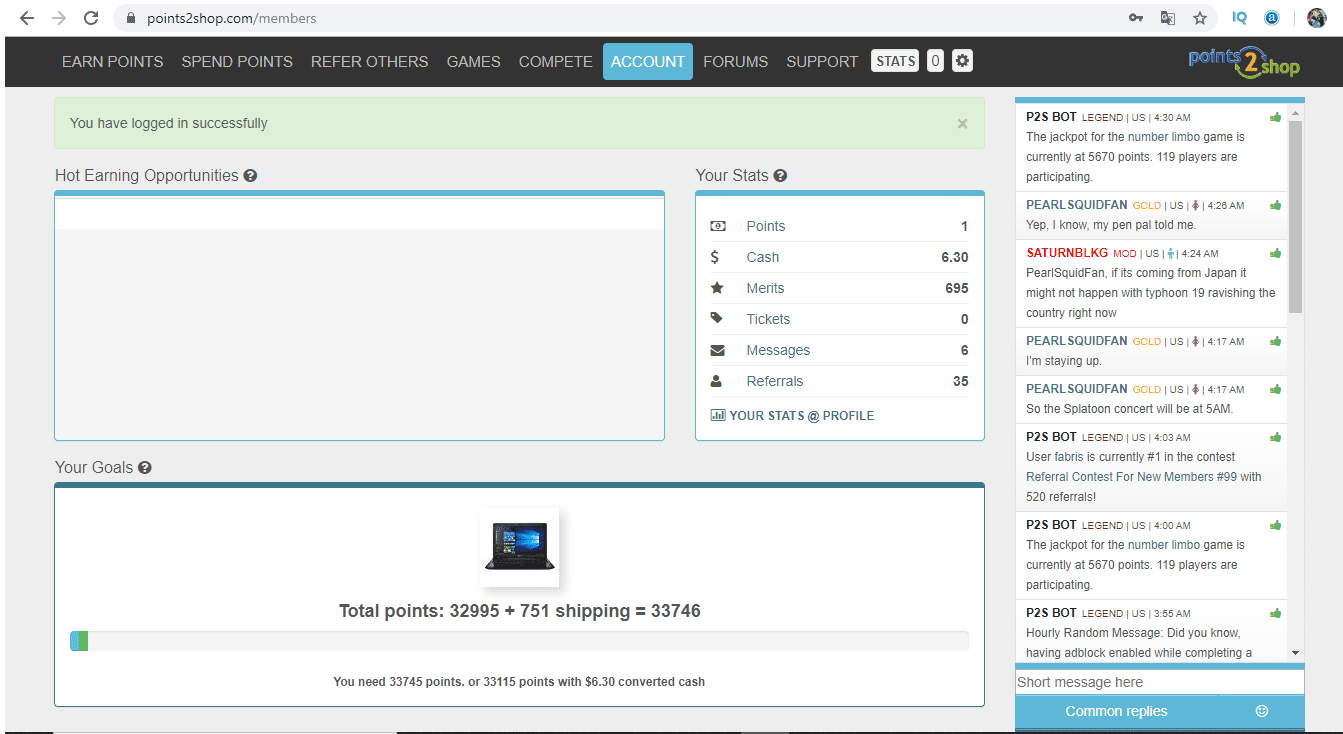Click the blue 'a' extension icon
Screen dimensions: 1343x734
tap(1272, 18)
